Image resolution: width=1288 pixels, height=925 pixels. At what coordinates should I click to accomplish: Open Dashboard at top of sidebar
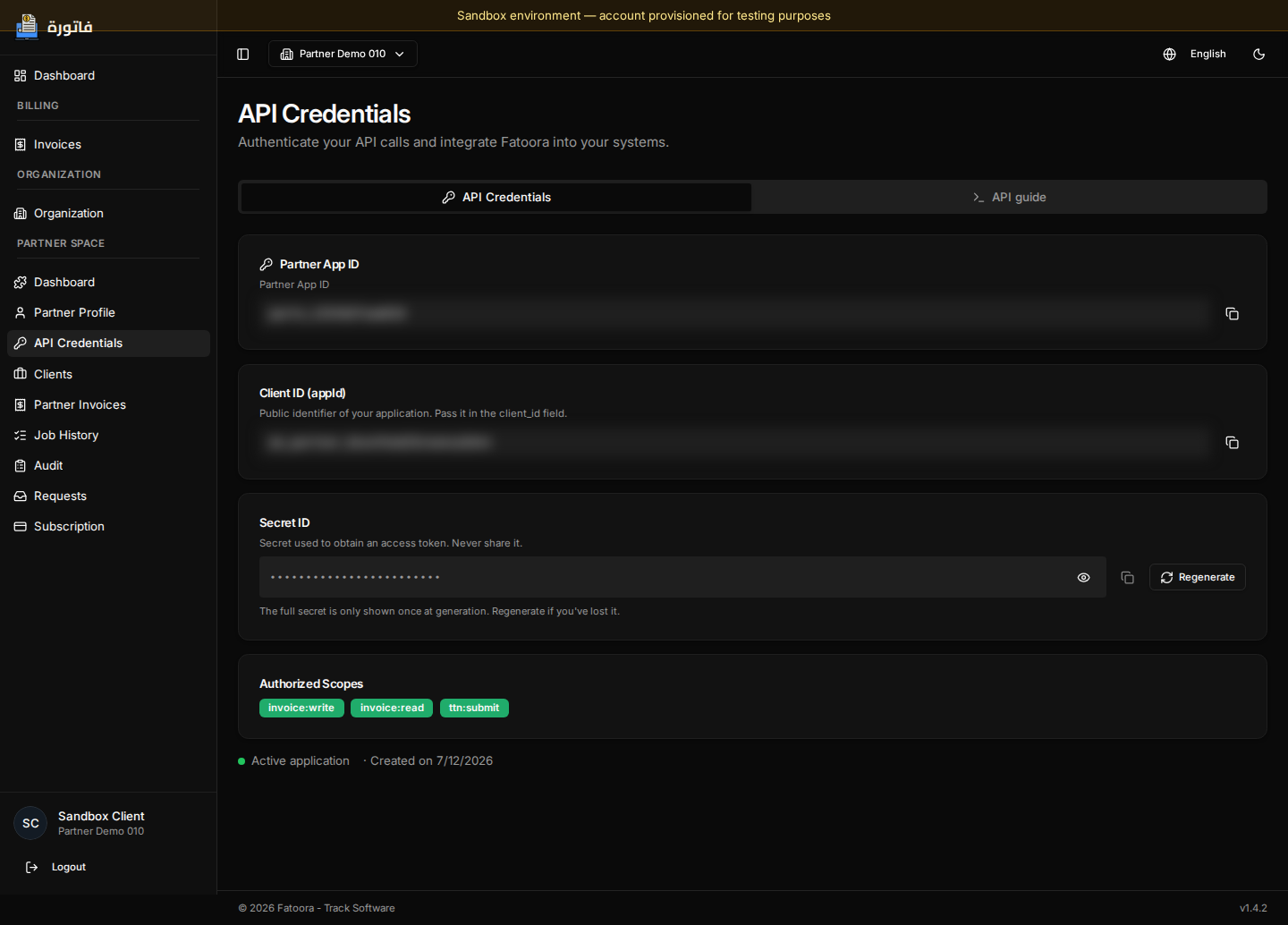pos(108,75)
